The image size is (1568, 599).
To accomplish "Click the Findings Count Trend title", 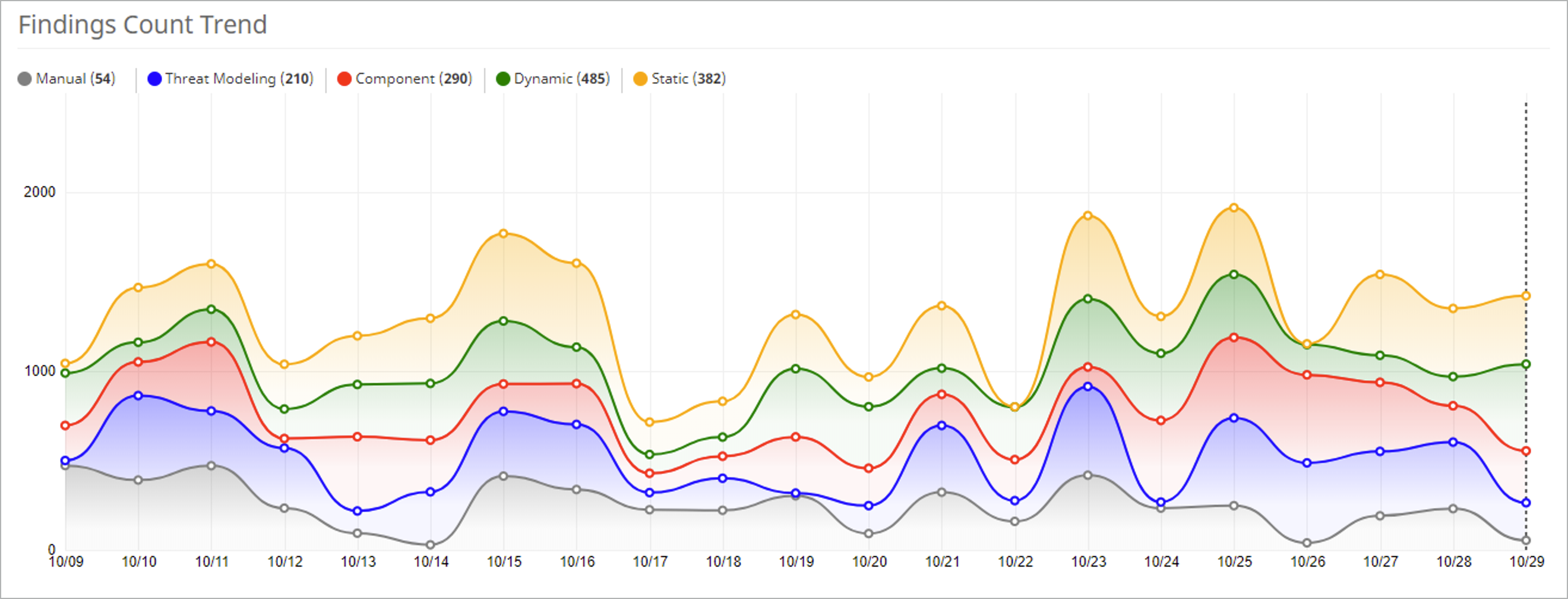I will click(143, 25).
